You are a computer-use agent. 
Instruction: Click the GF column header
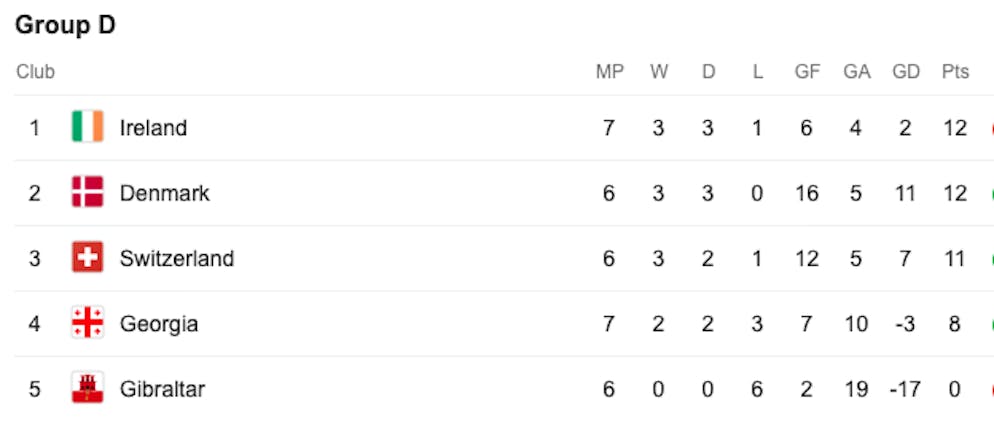point(807,72)
